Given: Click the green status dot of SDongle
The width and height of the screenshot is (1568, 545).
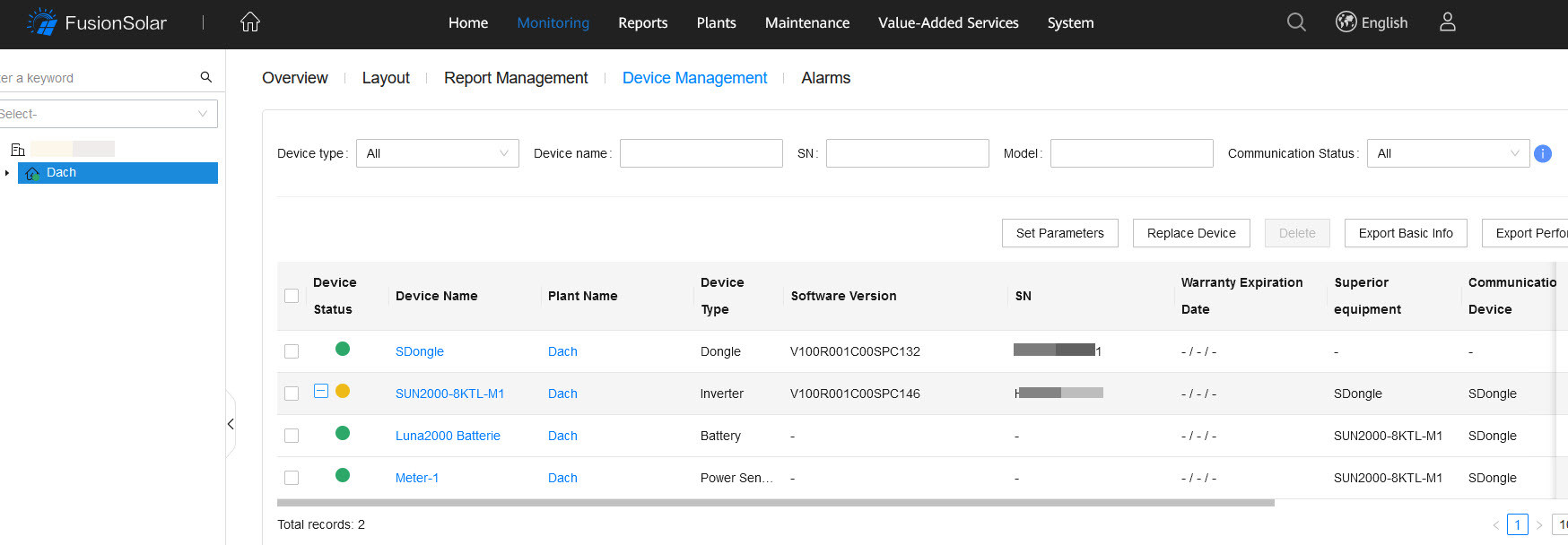Looking at the screenshot, I should pos(343,349).
